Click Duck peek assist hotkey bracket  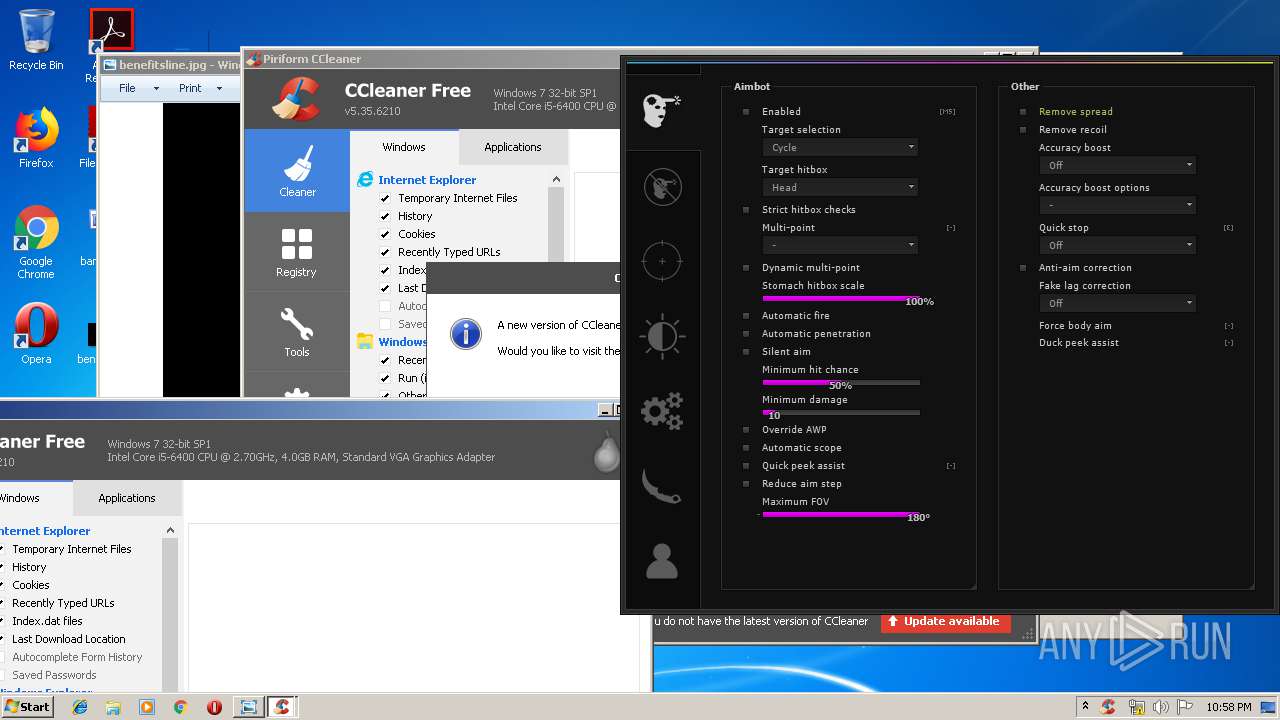1229,343
